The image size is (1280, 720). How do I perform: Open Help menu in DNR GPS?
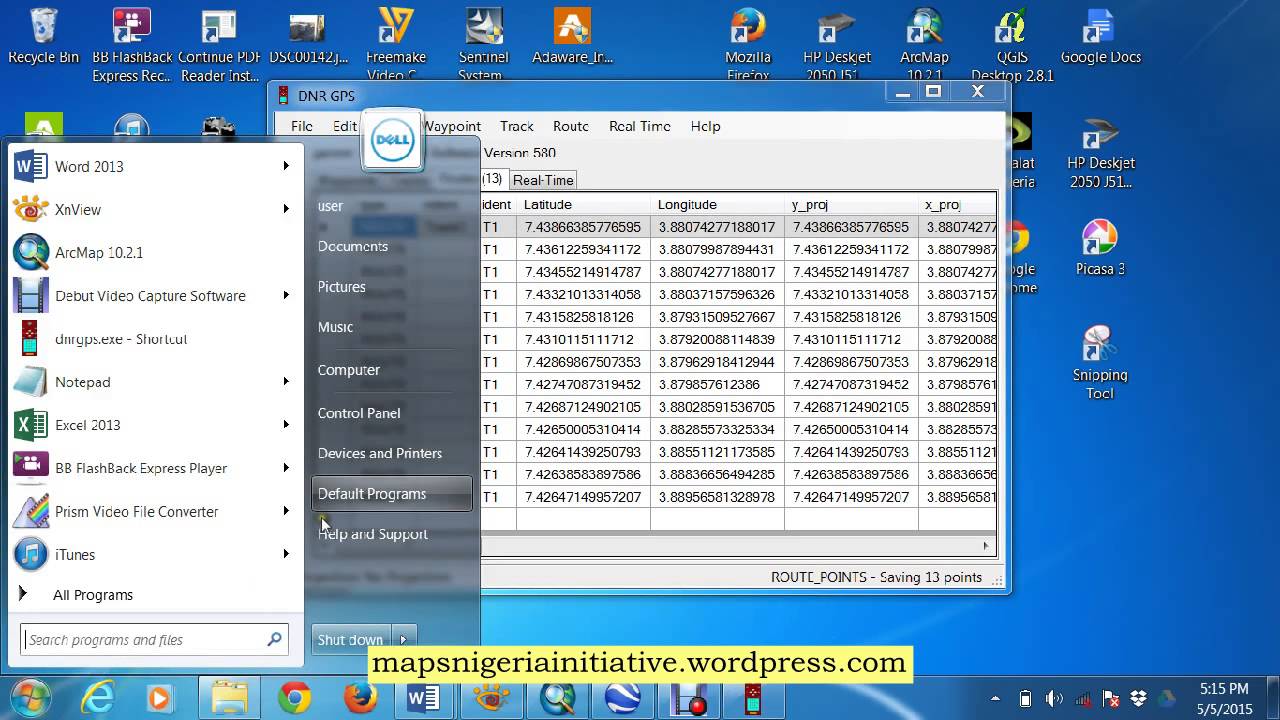point(706,126)
